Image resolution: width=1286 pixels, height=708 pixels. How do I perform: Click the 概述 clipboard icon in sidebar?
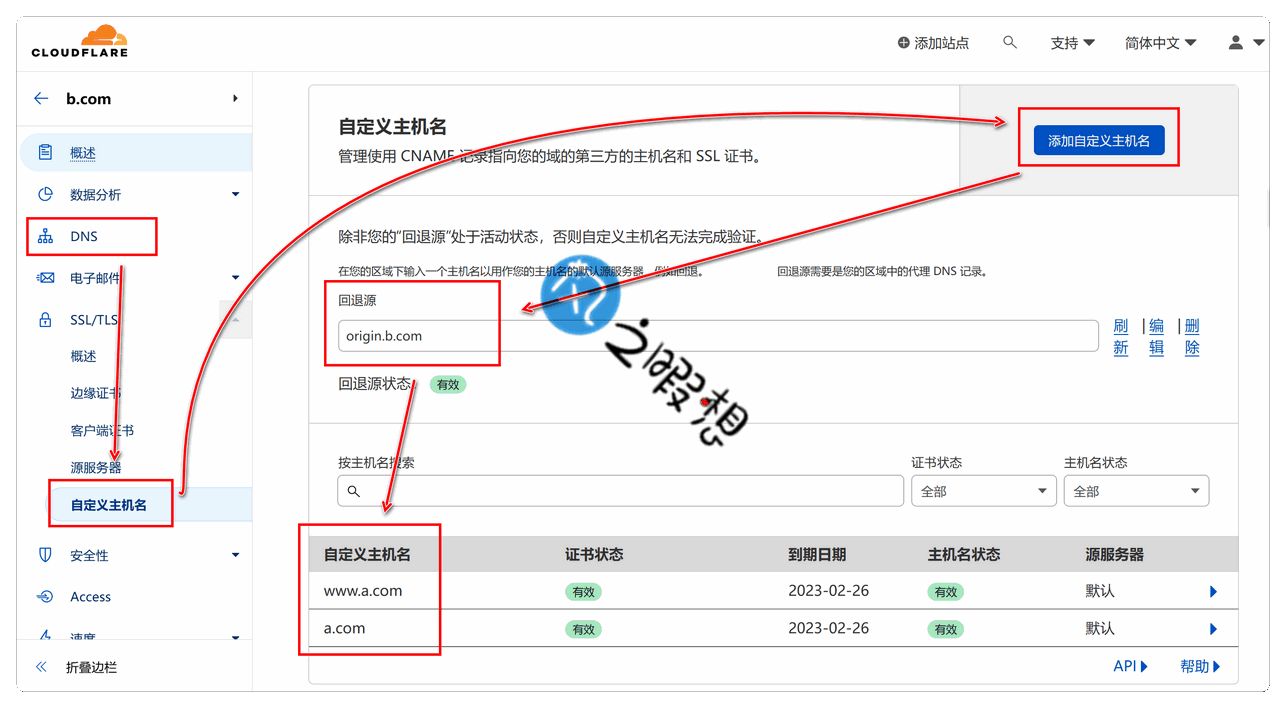tap(45, 153)
